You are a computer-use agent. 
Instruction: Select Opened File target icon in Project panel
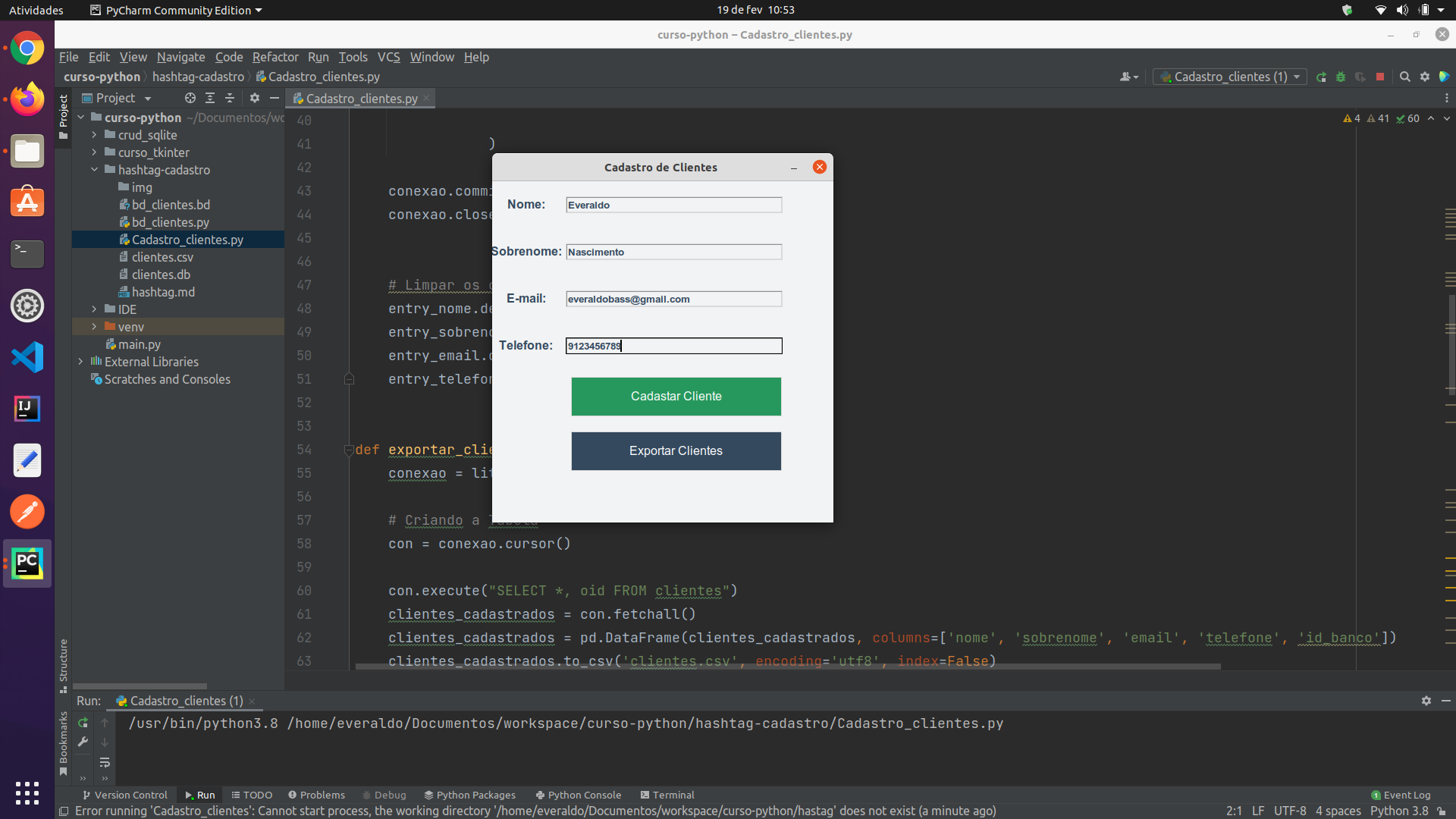click(190, 98)
